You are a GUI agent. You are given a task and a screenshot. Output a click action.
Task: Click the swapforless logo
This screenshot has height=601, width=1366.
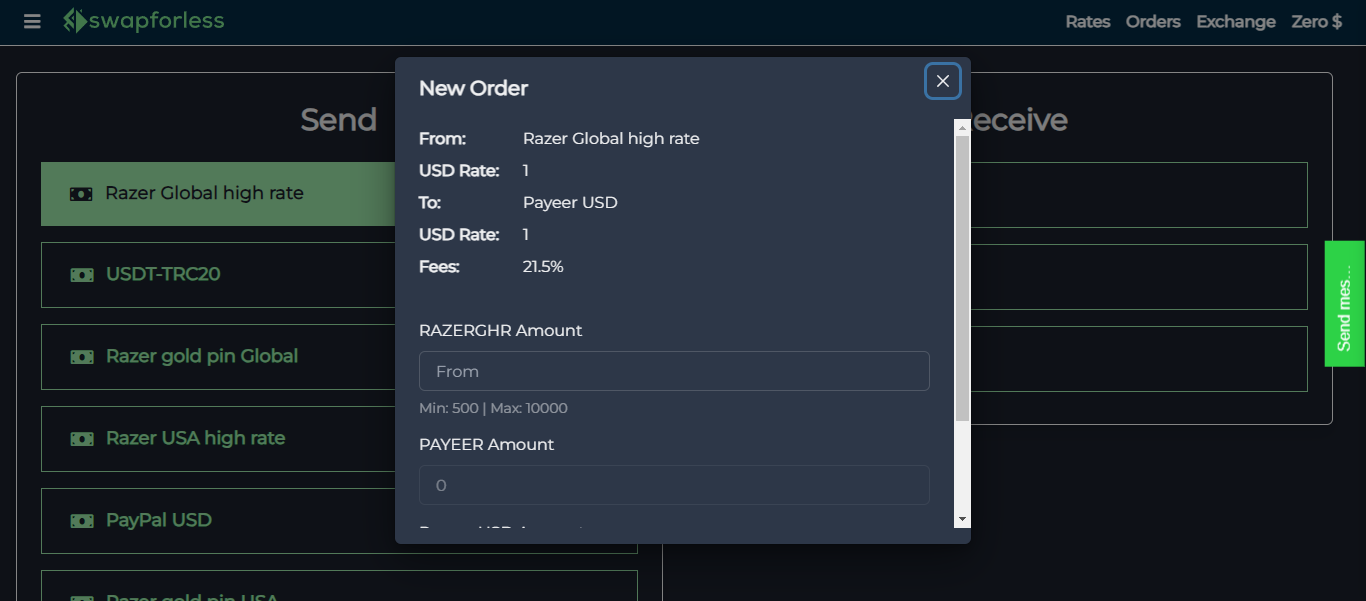click(x=143, y=21)
